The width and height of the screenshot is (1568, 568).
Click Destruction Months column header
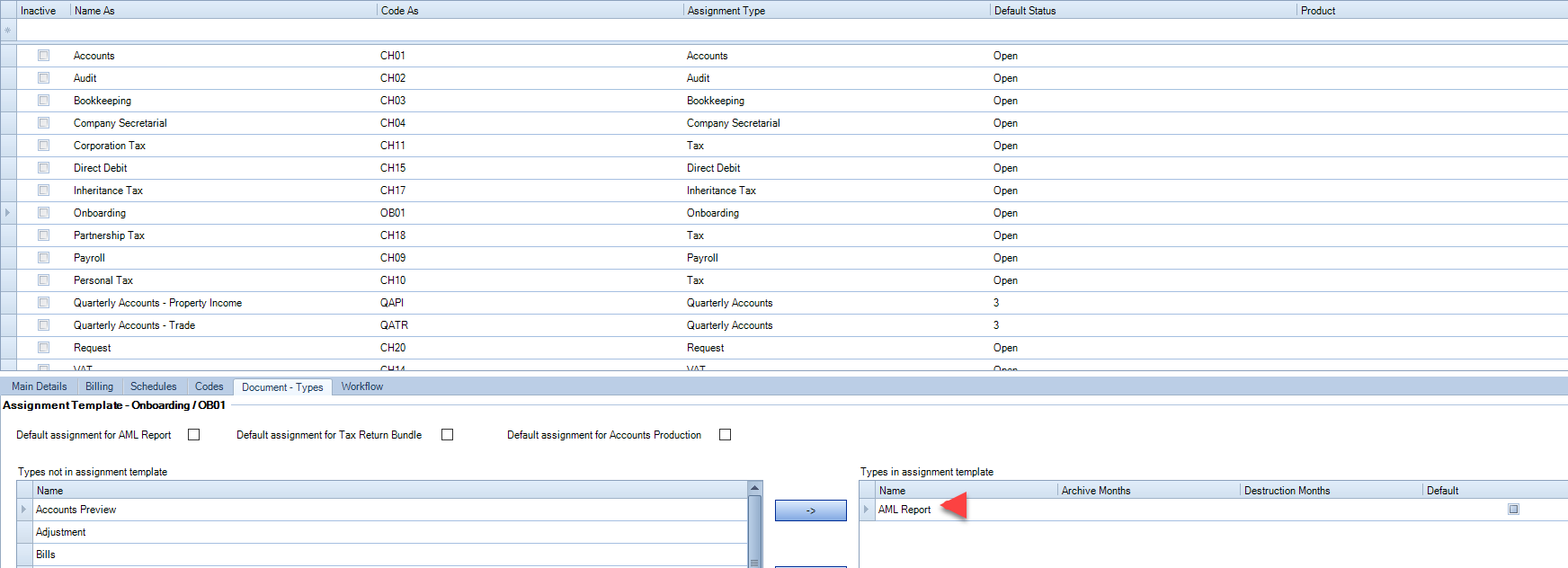pos(1332,491)
